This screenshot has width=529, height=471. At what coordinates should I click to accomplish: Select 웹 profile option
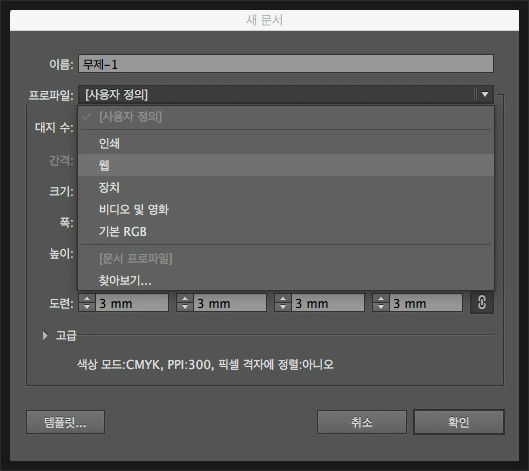286,165
